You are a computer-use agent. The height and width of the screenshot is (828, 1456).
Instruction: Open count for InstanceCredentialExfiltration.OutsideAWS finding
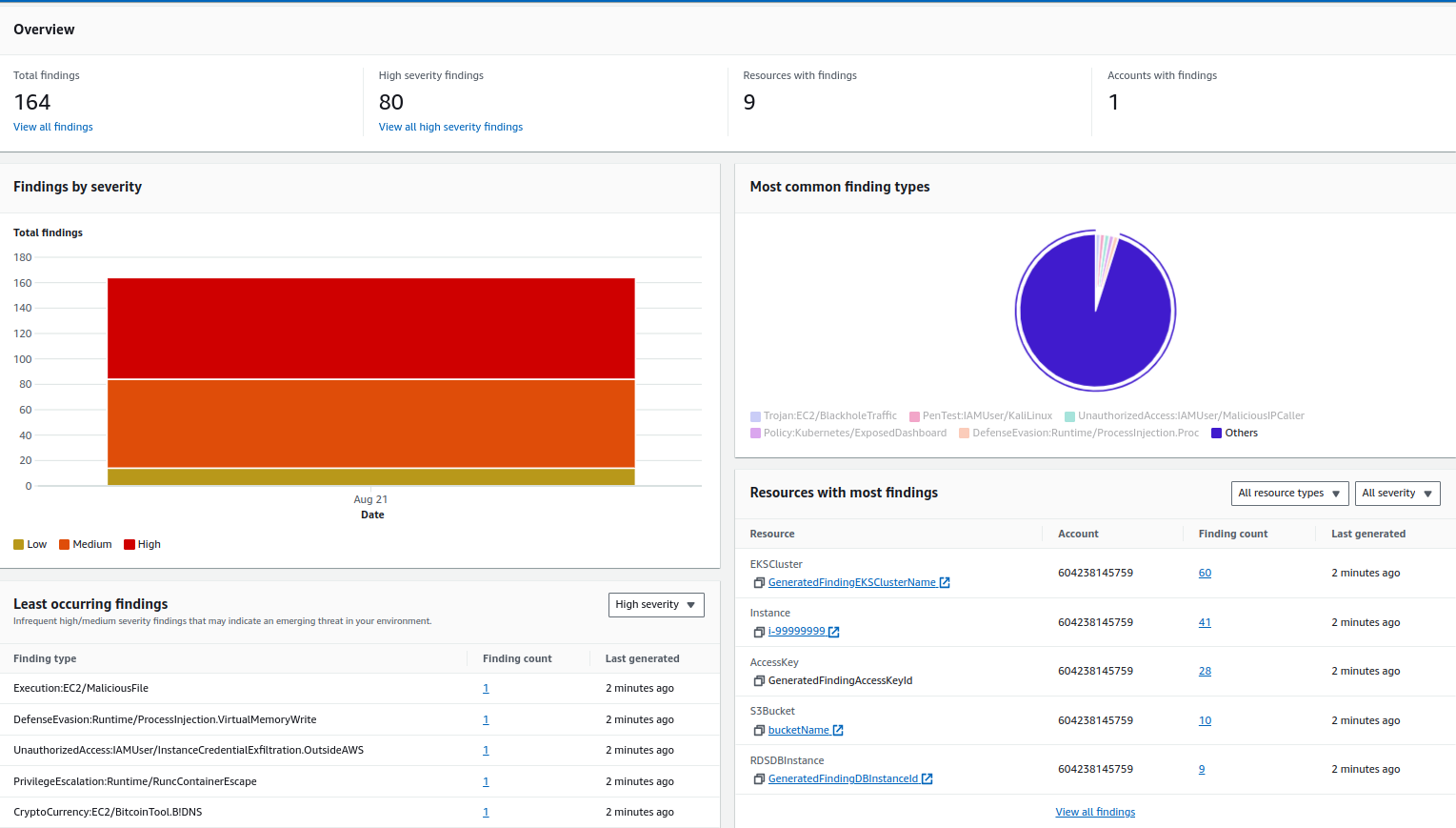(x=486, y=751)
